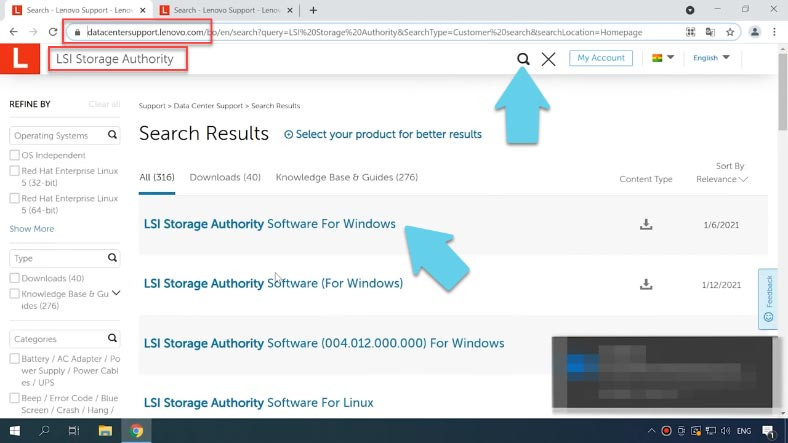Image resolution: width=788 pixels, height=443 pixels.
Task: Click search icon in Type filter
Action: click(112, 258)
